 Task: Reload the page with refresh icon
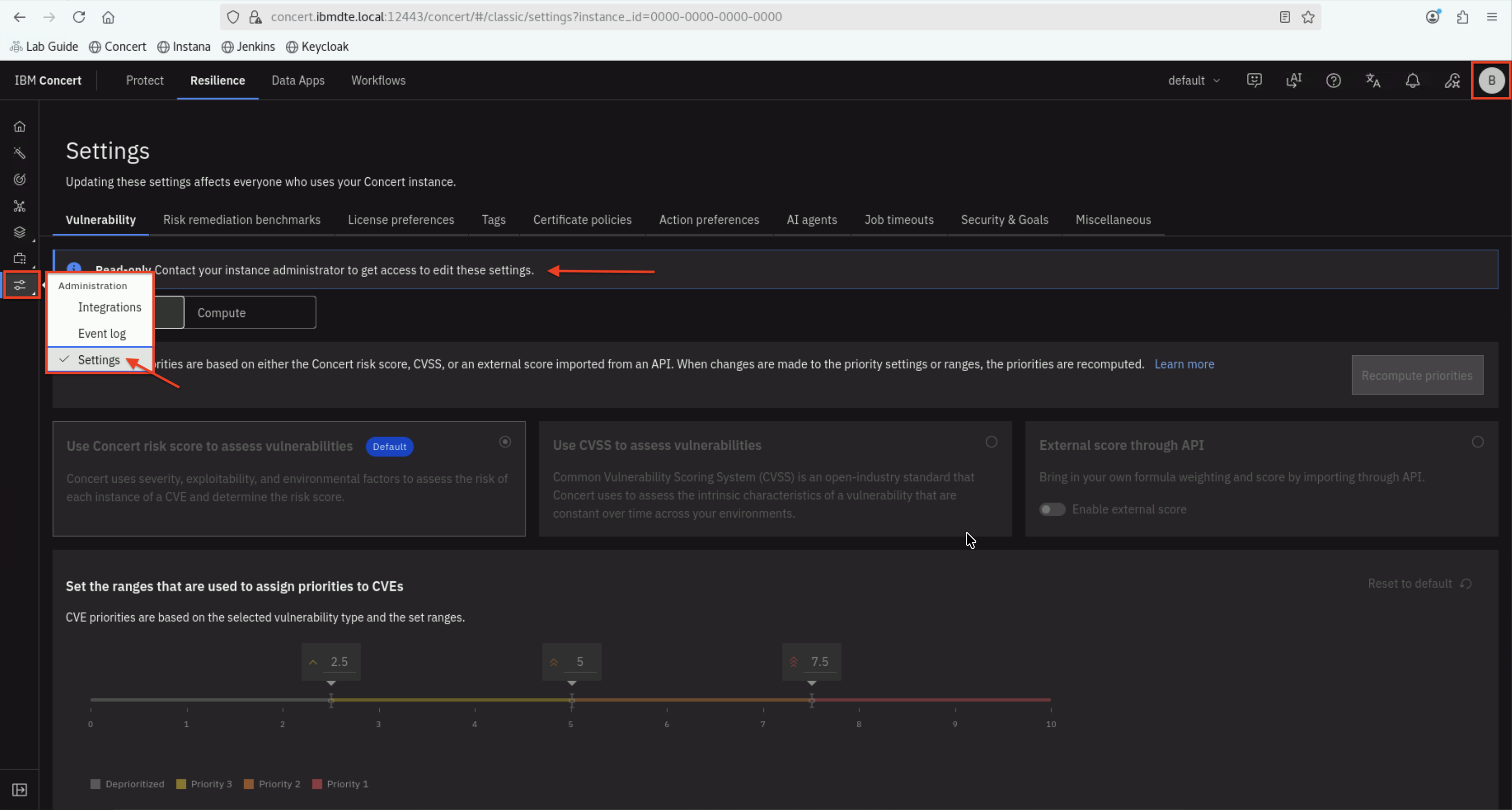pos(79,17)
